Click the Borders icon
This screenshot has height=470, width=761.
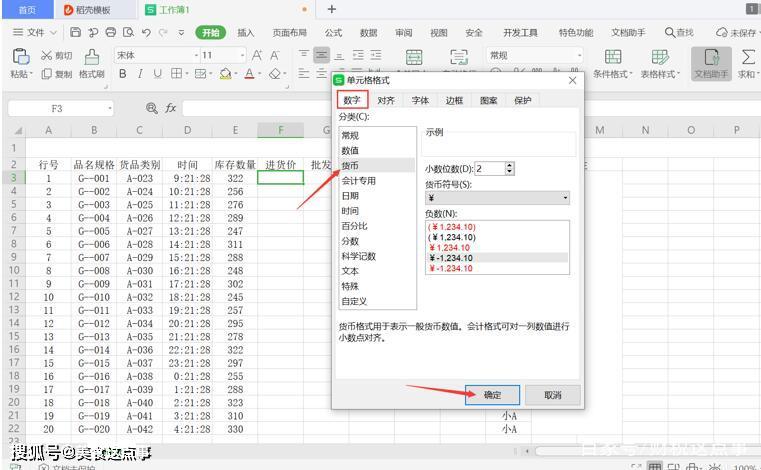coord(176,74)
